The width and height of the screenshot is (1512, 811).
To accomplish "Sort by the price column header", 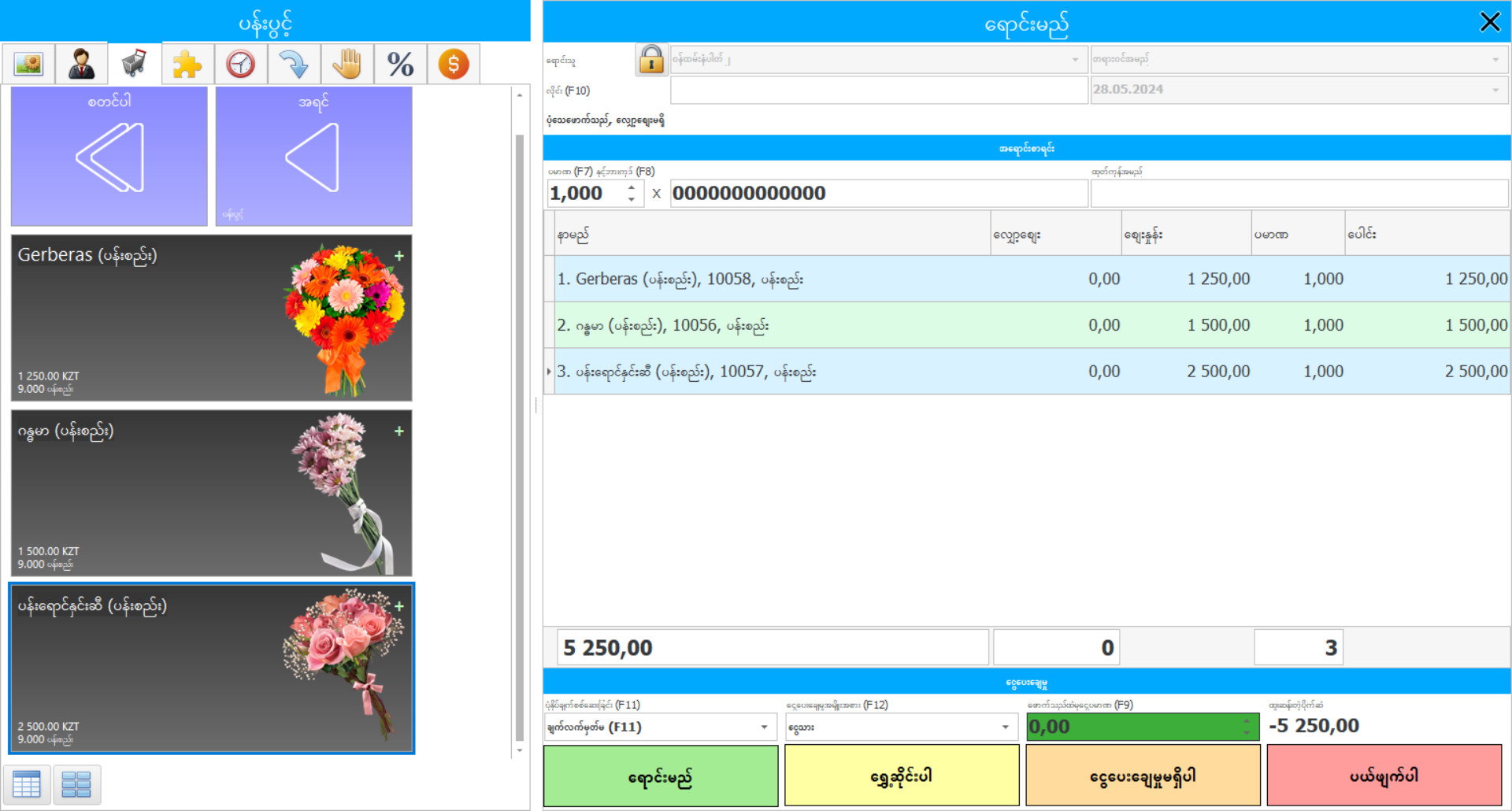I will [x=1187, y=234].
